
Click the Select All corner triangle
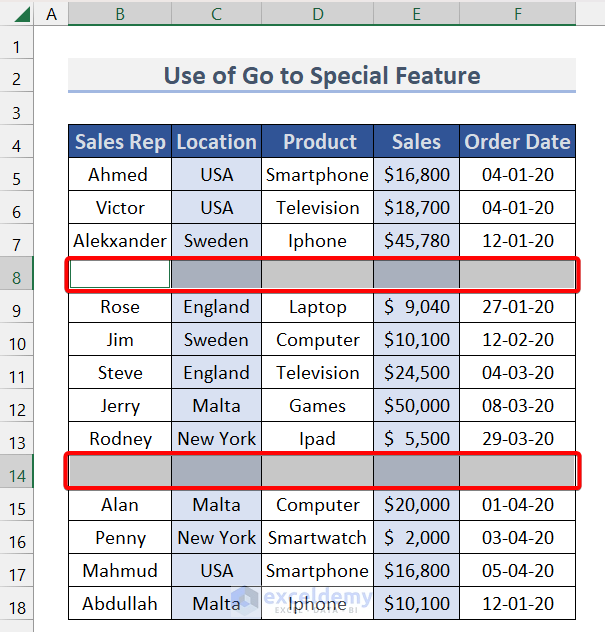(x=18, y=13)
